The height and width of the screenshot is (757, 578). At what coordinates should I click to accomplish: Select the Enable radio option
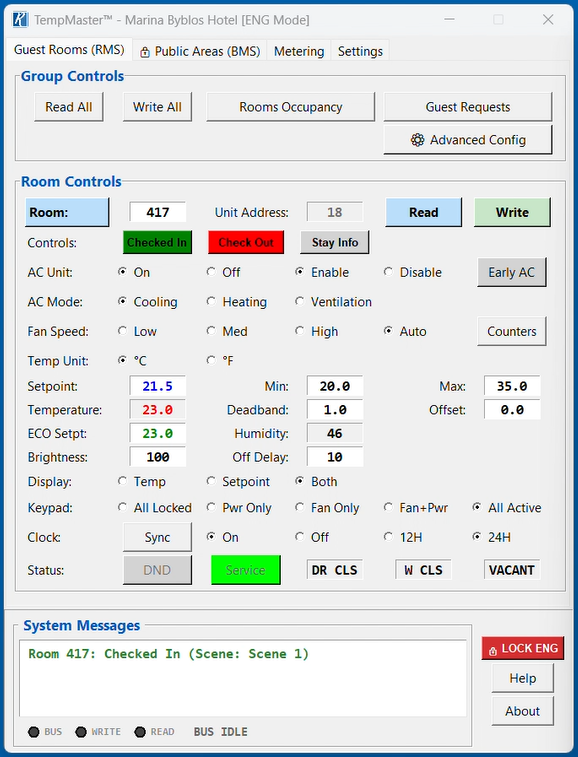[322, 272]
